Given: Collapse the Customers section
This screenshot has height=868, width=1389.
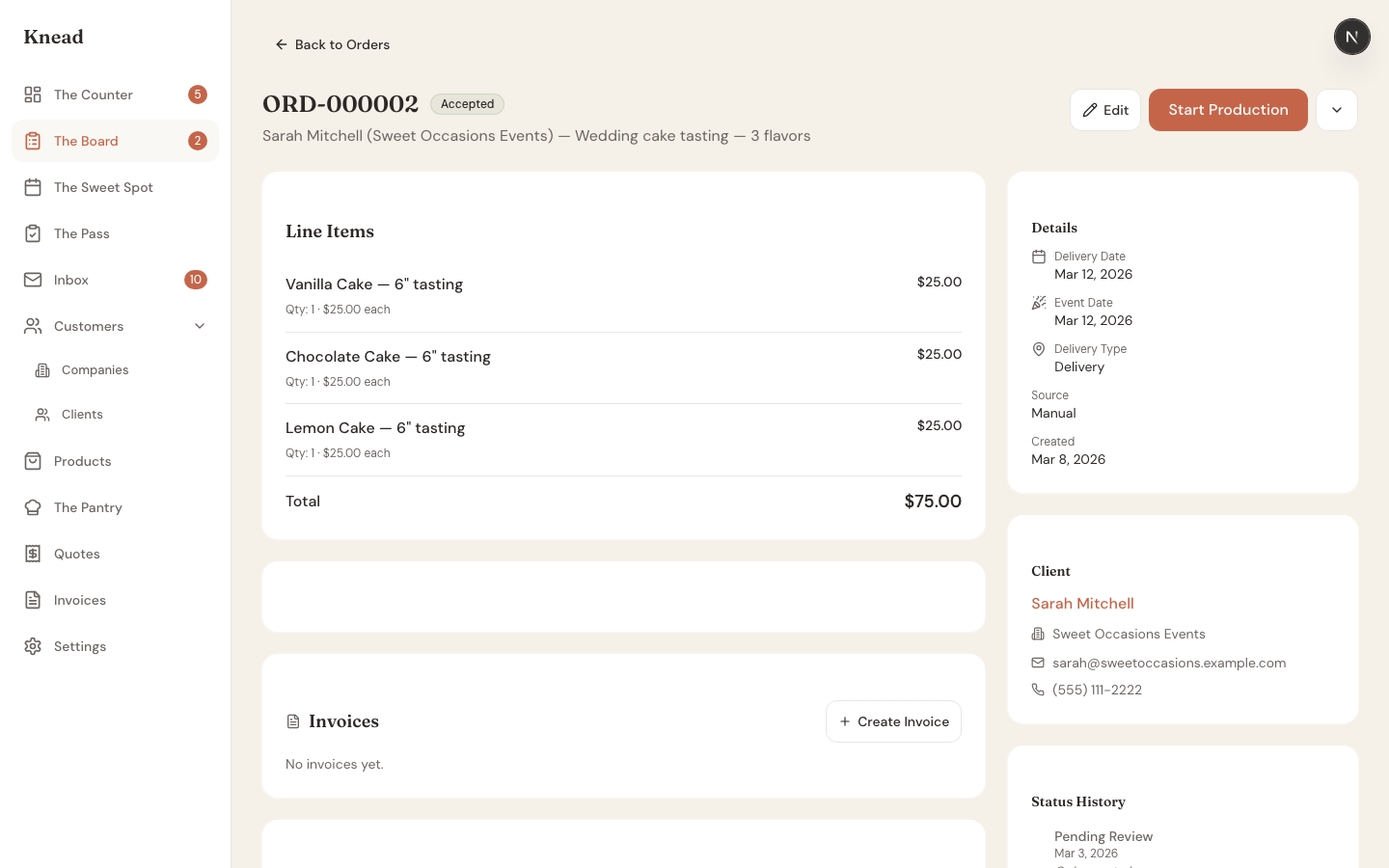Looking at the screenshot, I should coord(200,326).
